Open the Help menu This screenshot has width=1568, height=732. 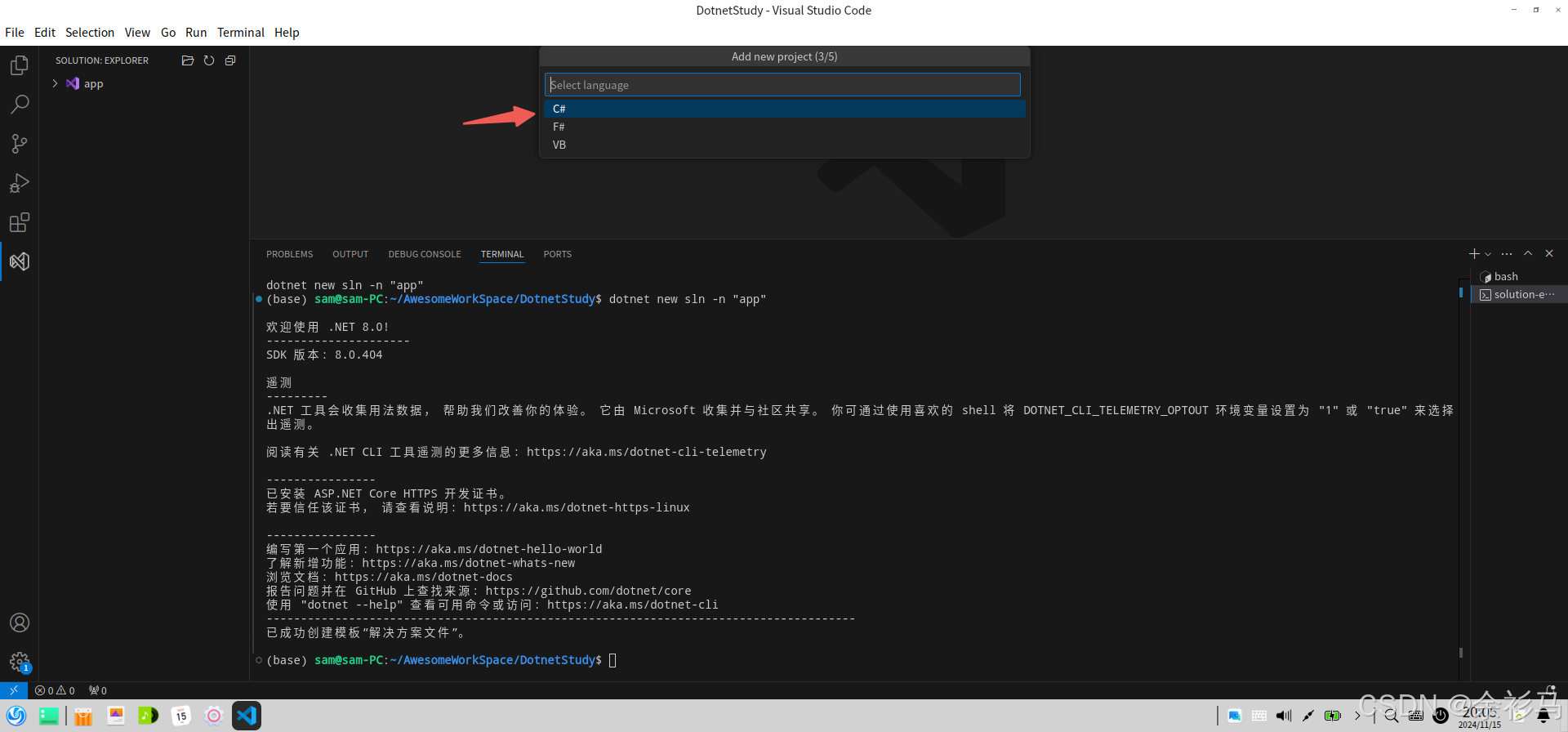[x=287, y=33]
